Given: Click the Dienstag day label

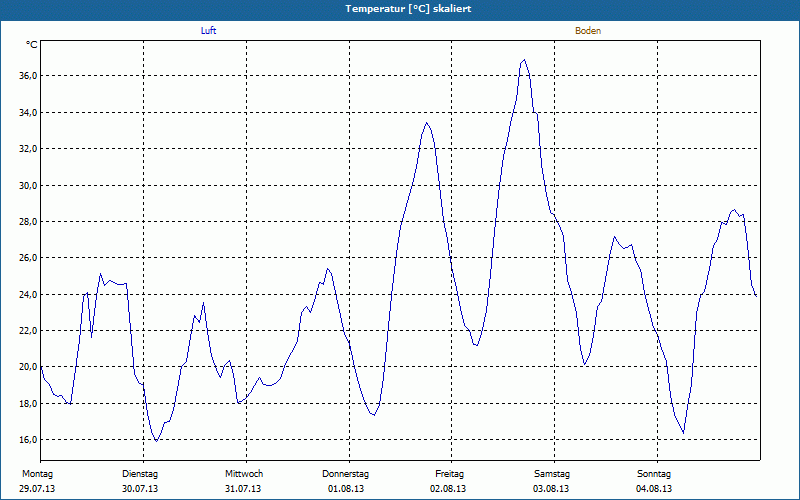Looking at the screenshot, I should click(x=140, y=474).
